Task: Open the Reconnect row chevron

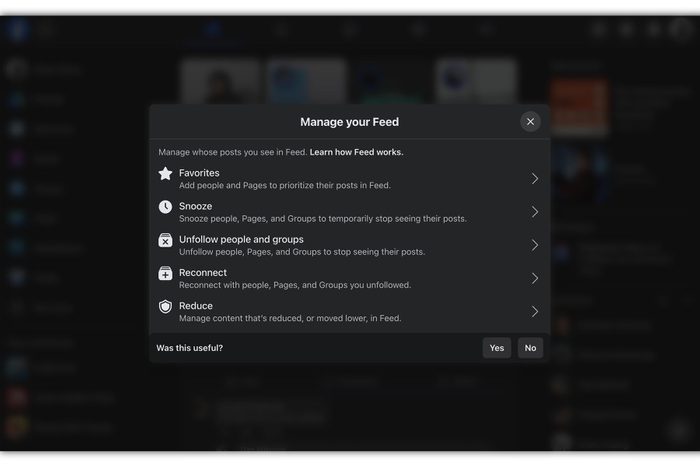Action: 535,278
